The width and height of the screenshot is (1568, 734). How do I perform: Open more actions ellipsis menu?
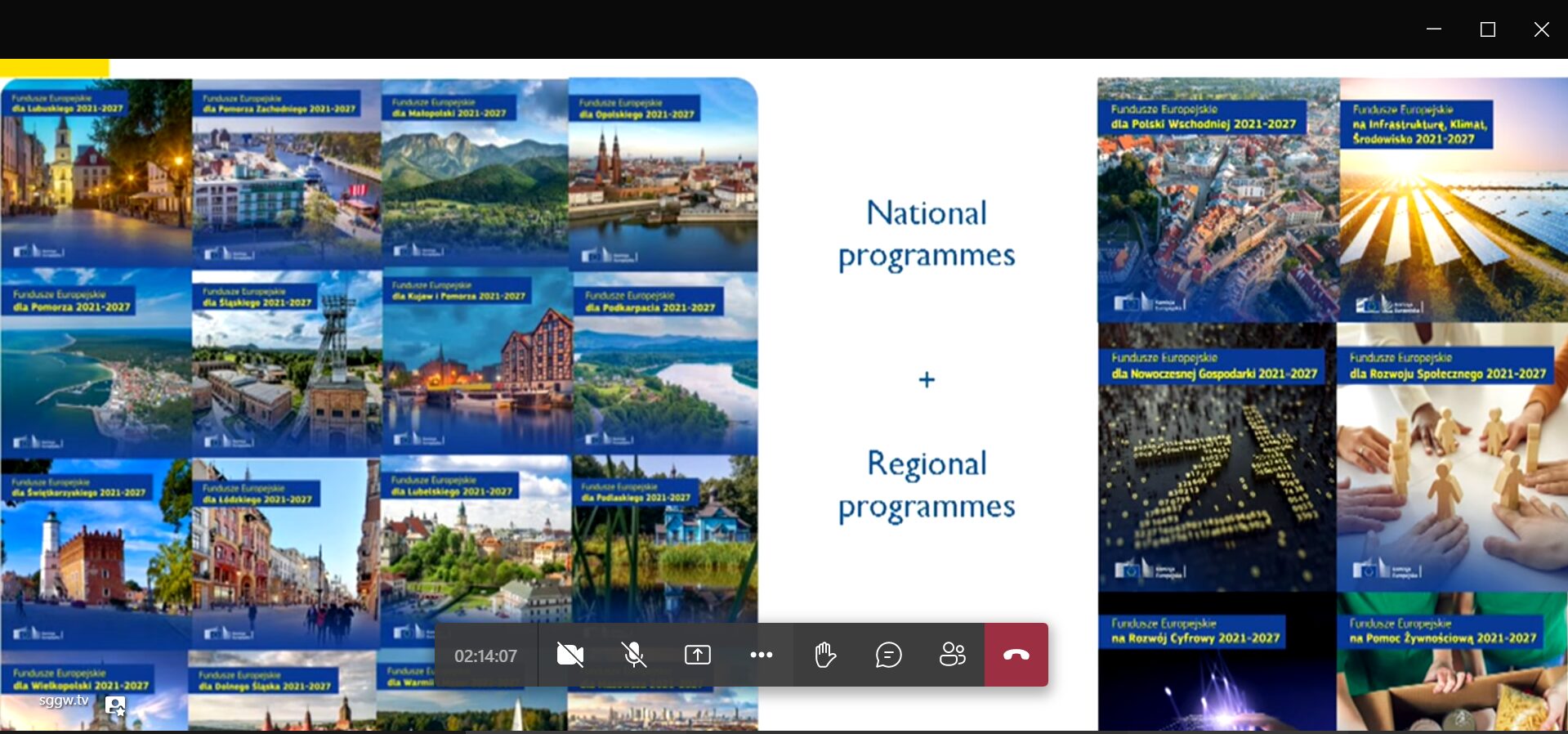[x=761, y=655]
